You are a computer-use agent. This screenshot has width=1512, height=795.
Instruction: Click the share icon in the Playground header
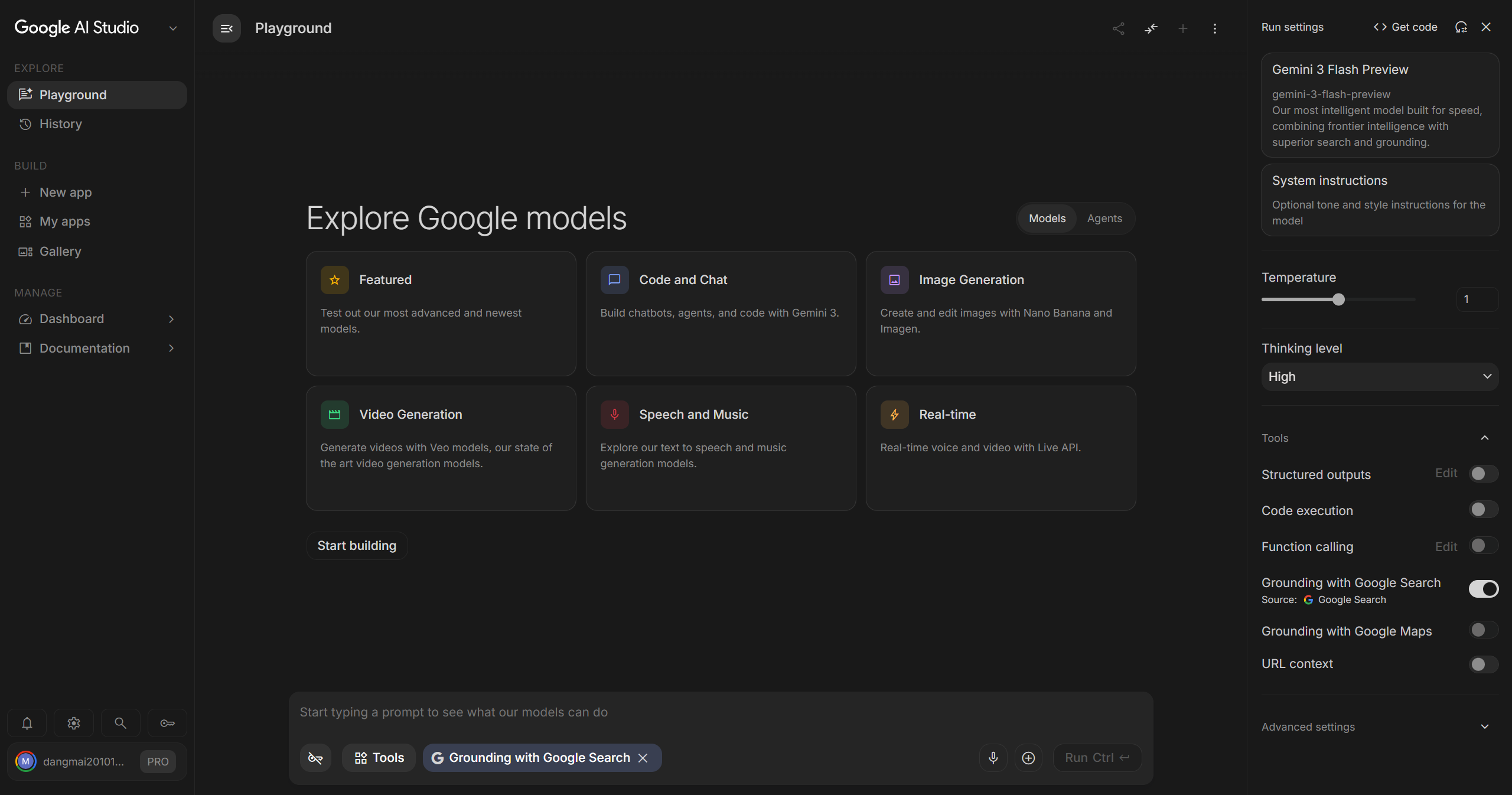[1118, 28]
